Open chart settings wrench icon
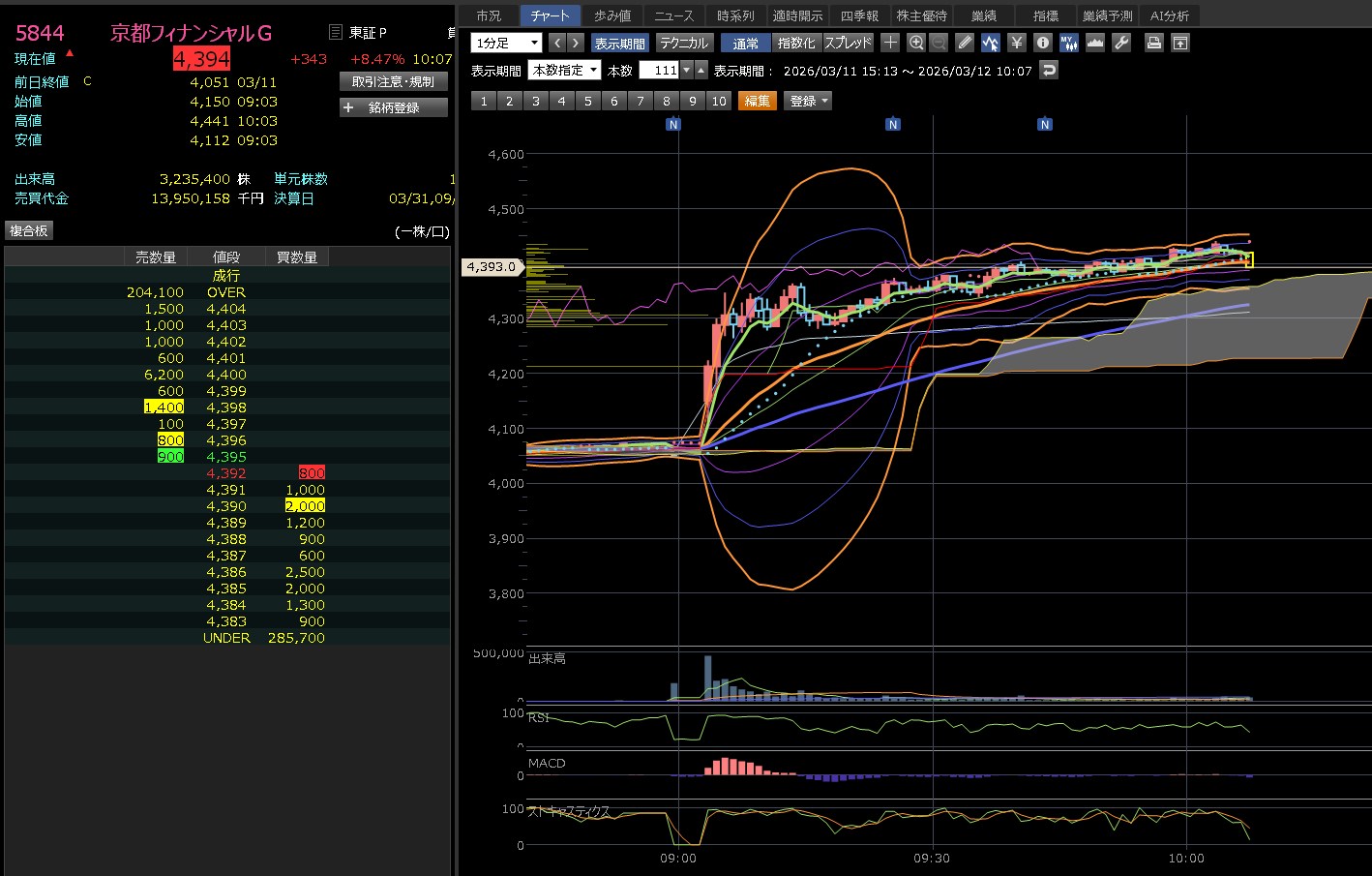Image resolution: width=1372 pixels, height=876 pixels. 1121,43
